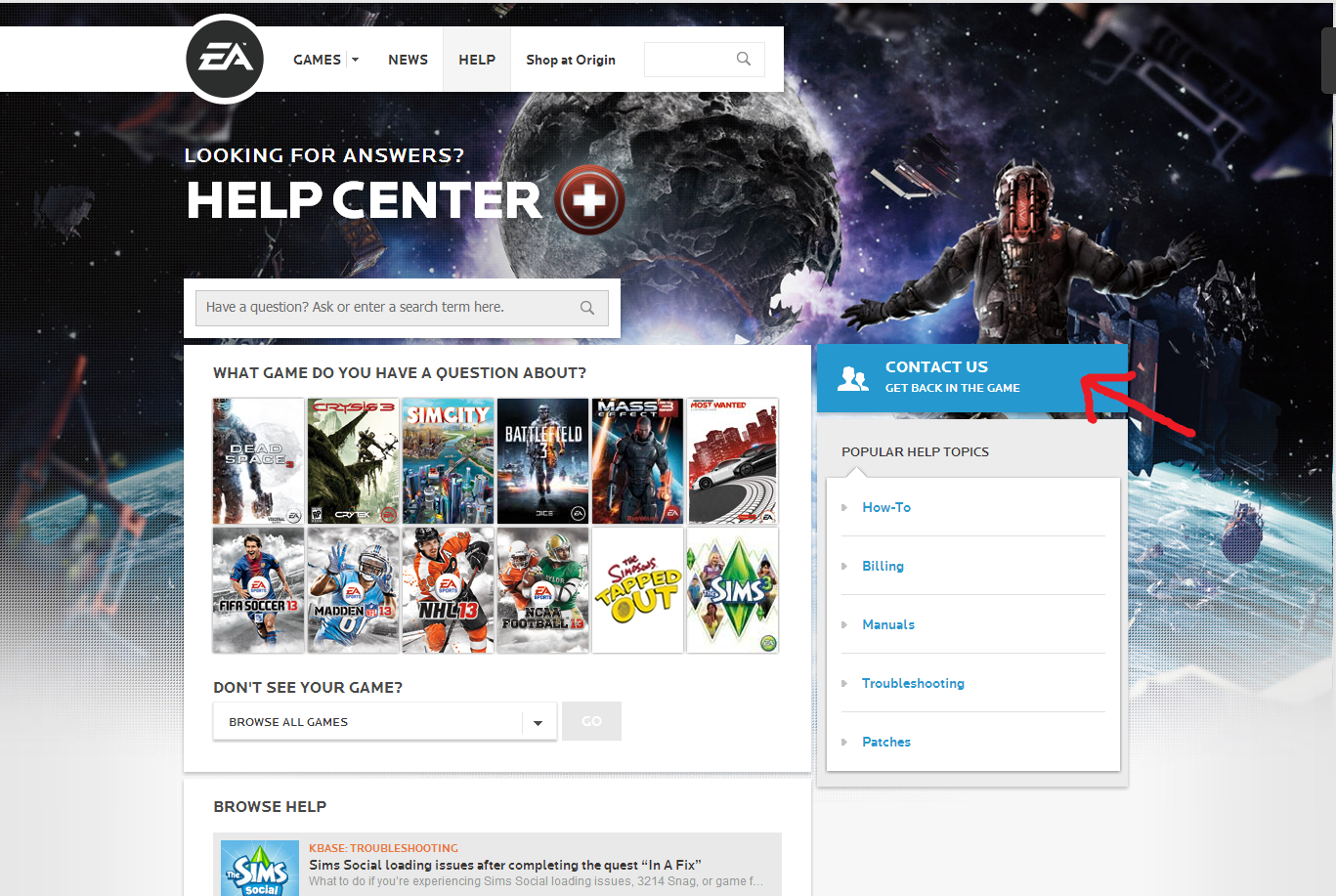Choose the FIFA Soccer 13 game cover
Screen dimensions: 1336x896
click(258, 590)
